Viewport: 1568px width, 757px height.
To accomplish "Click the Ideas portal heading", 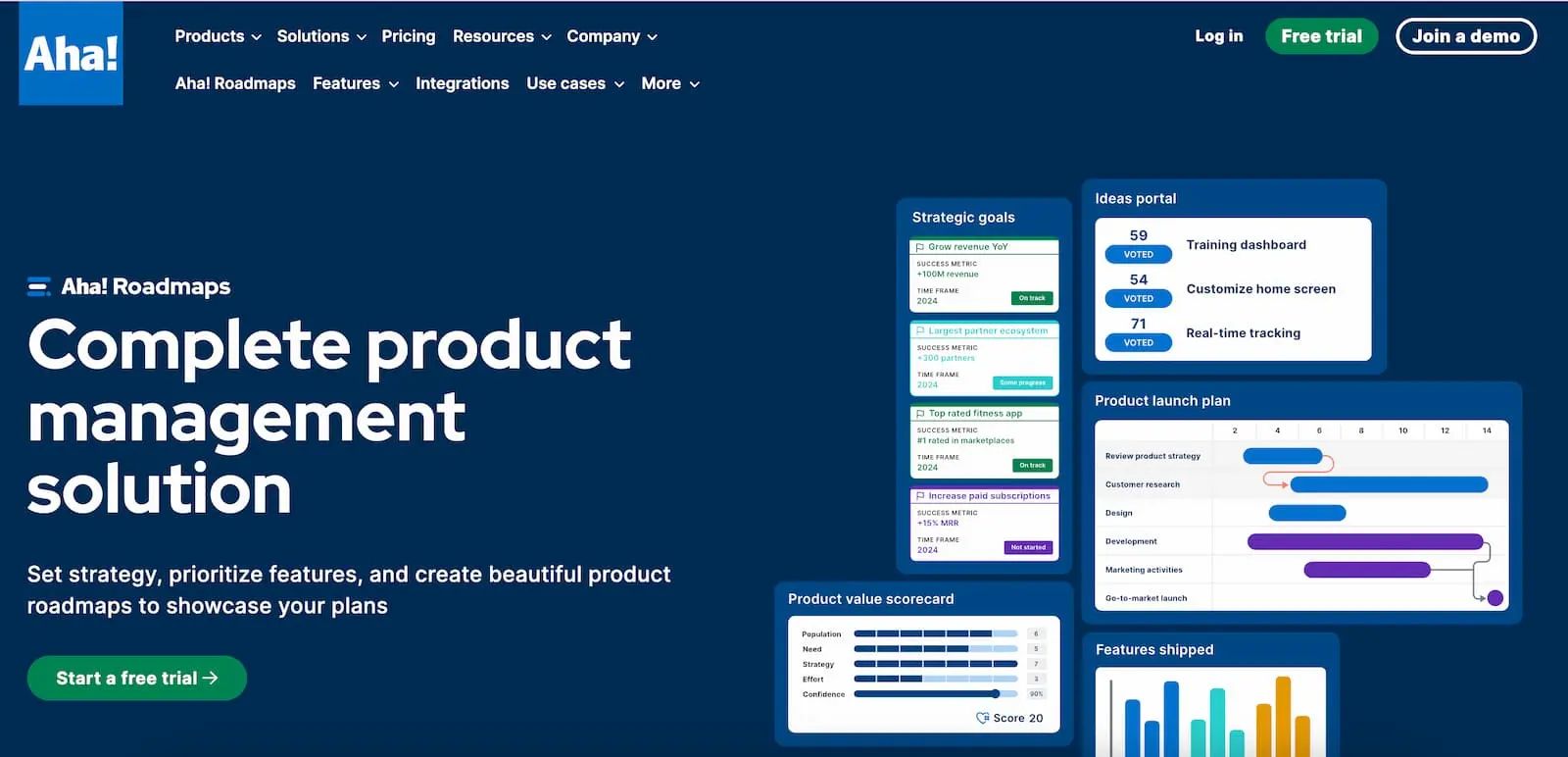I will pyautogui.click(x=1135, y=198).
